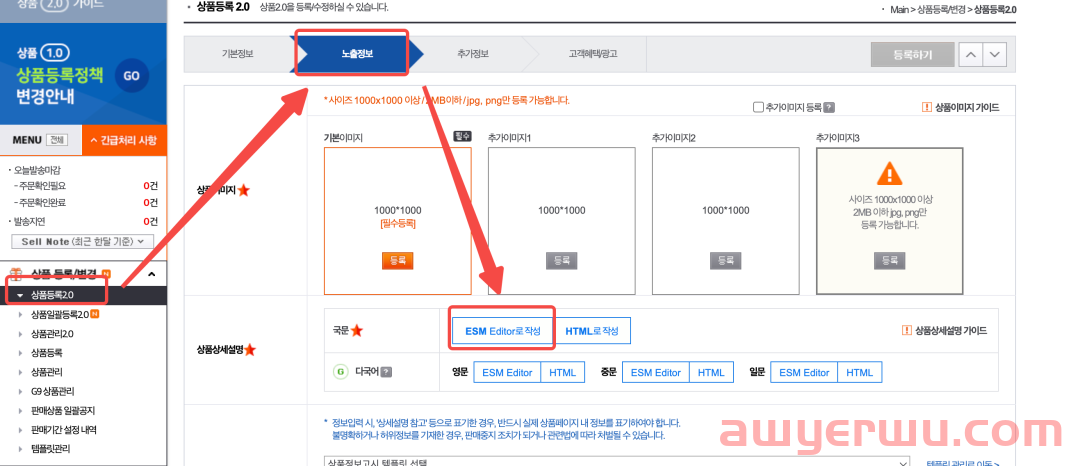
Task: Click 일문 HTML button
Action: pyautogui.click(x=860, y=372)
